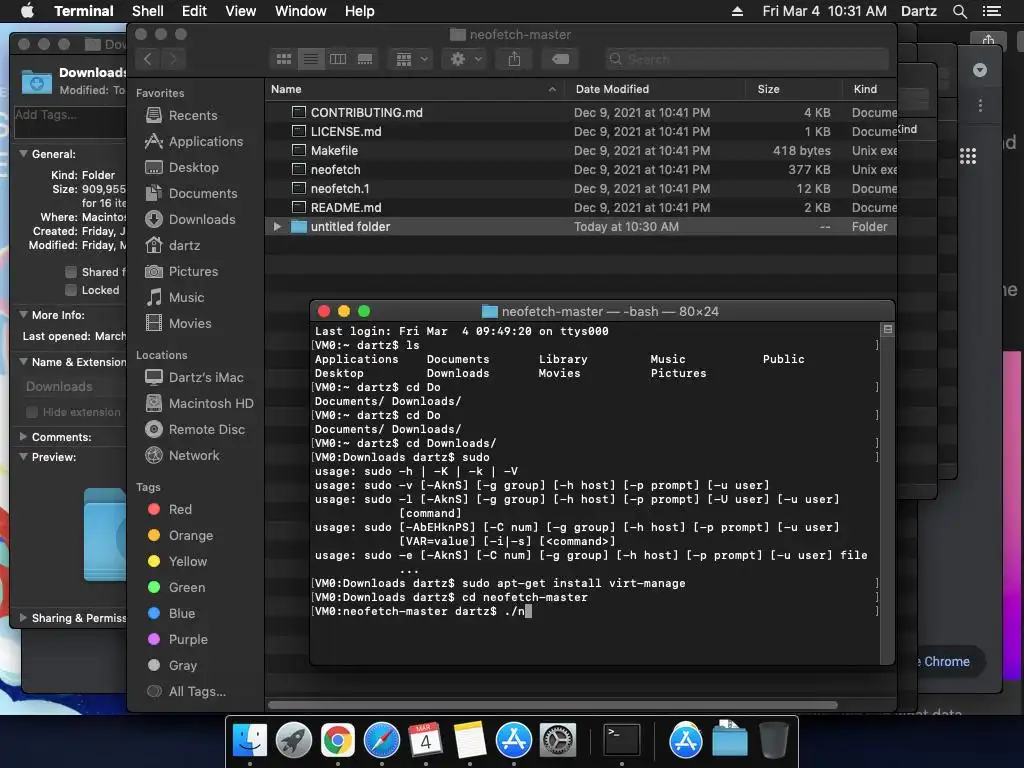Viewport: 1024px width, 768px height.
Task: Filter by the Orange tag
Action: click(180, 536)
